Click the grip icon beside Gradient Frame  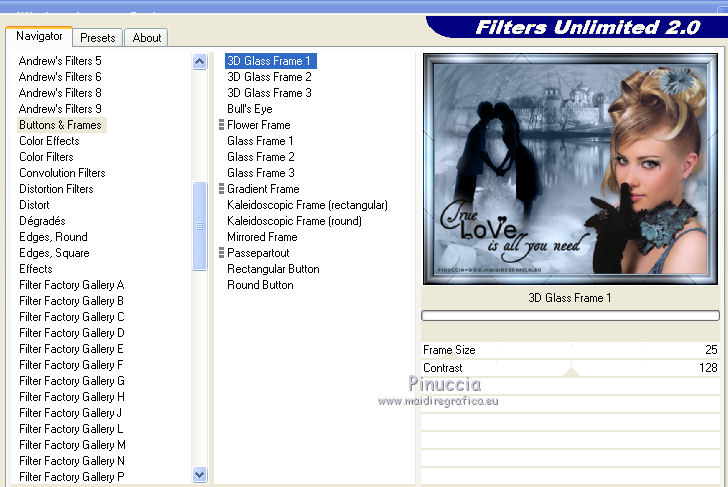tap(221, 189)
